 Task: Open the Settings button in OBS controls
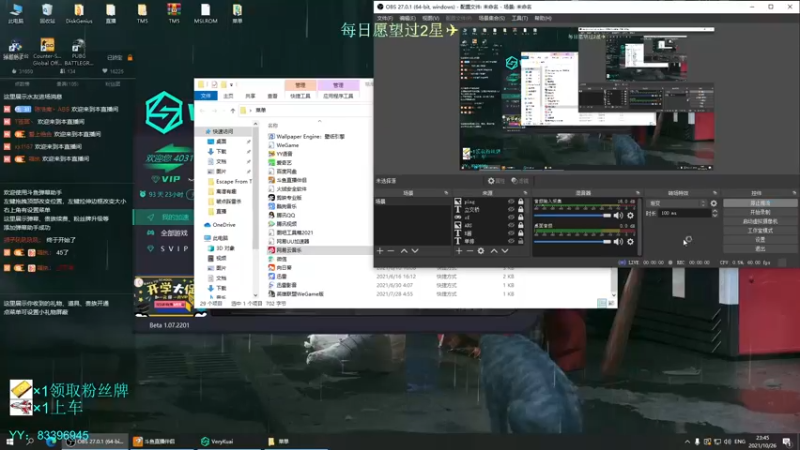760,239
